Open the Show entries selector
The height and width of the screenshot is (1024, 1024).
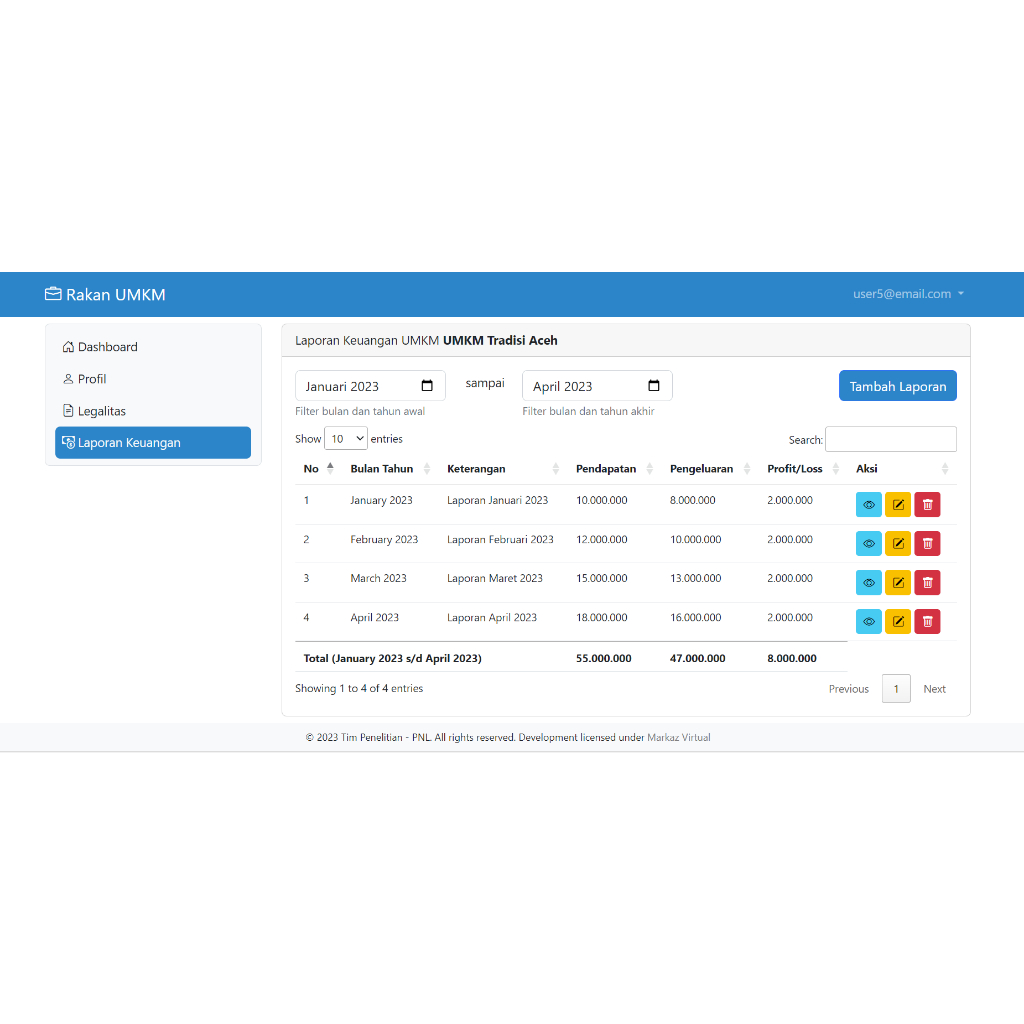click(345, 438)
